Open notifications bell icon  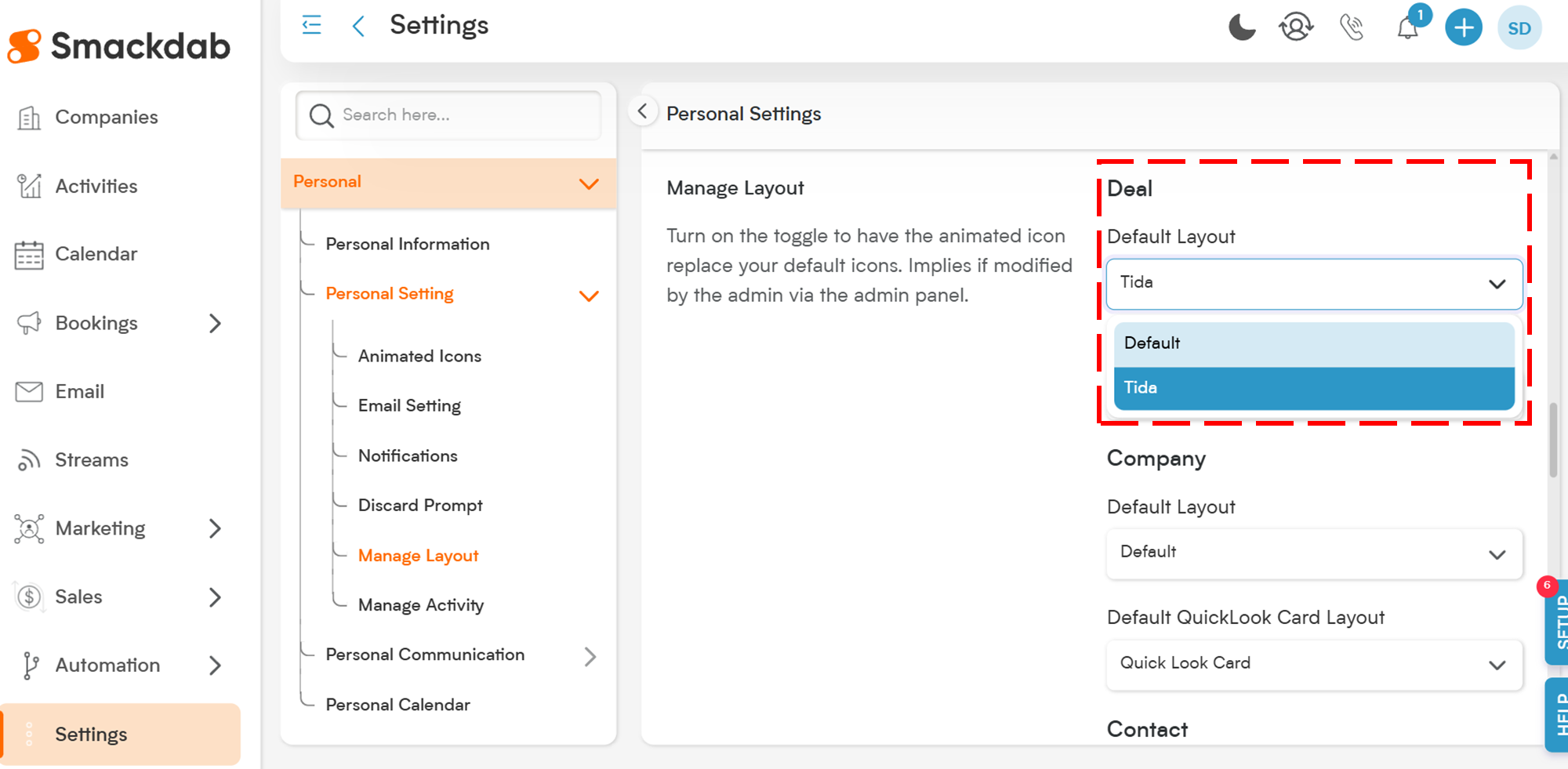click(1408, 29)
